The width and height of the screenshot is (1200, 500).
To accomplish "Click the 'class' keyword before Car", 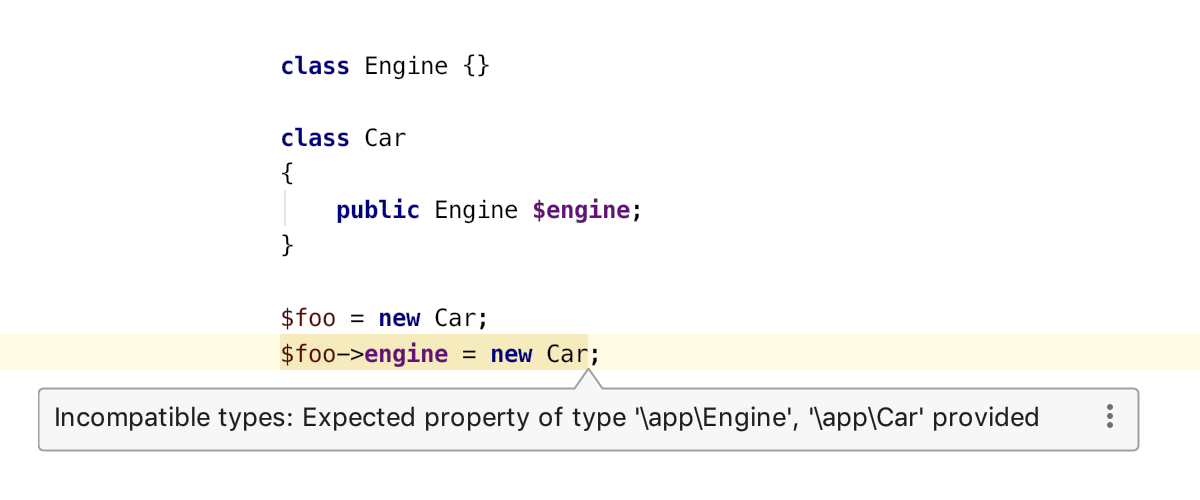I will click(x=315, y=138).
